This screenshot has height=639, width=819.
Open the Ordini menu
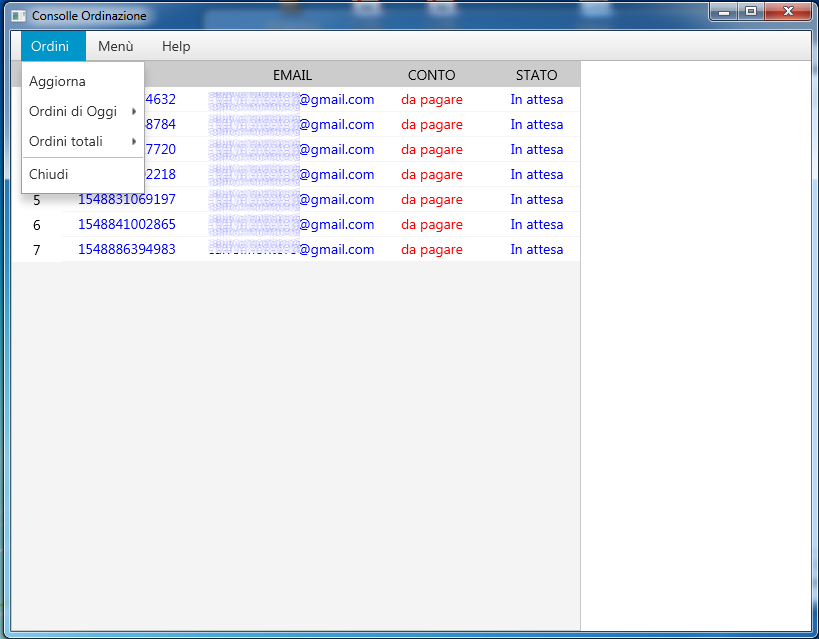pos(53,46)
